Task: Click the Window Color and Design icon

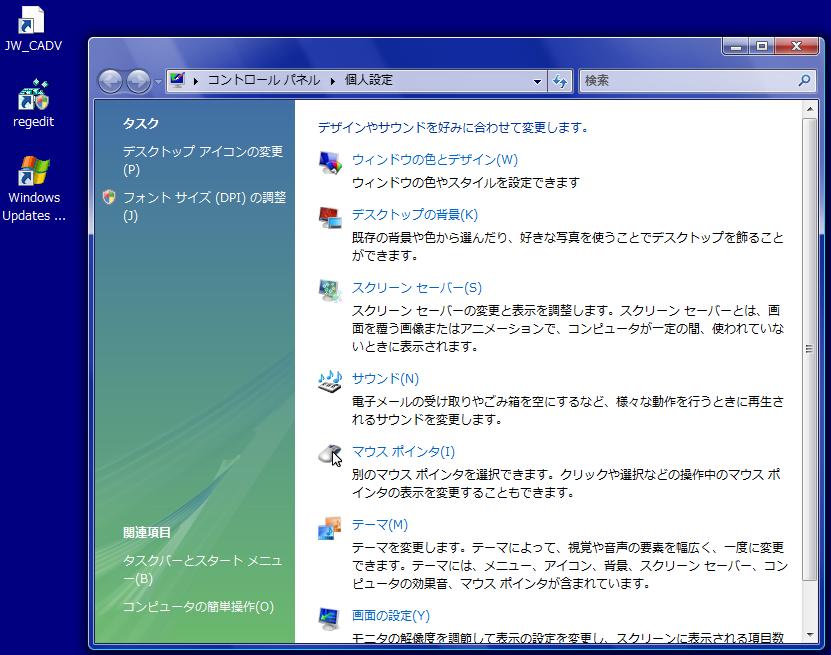Action: (x=330, y=162)
